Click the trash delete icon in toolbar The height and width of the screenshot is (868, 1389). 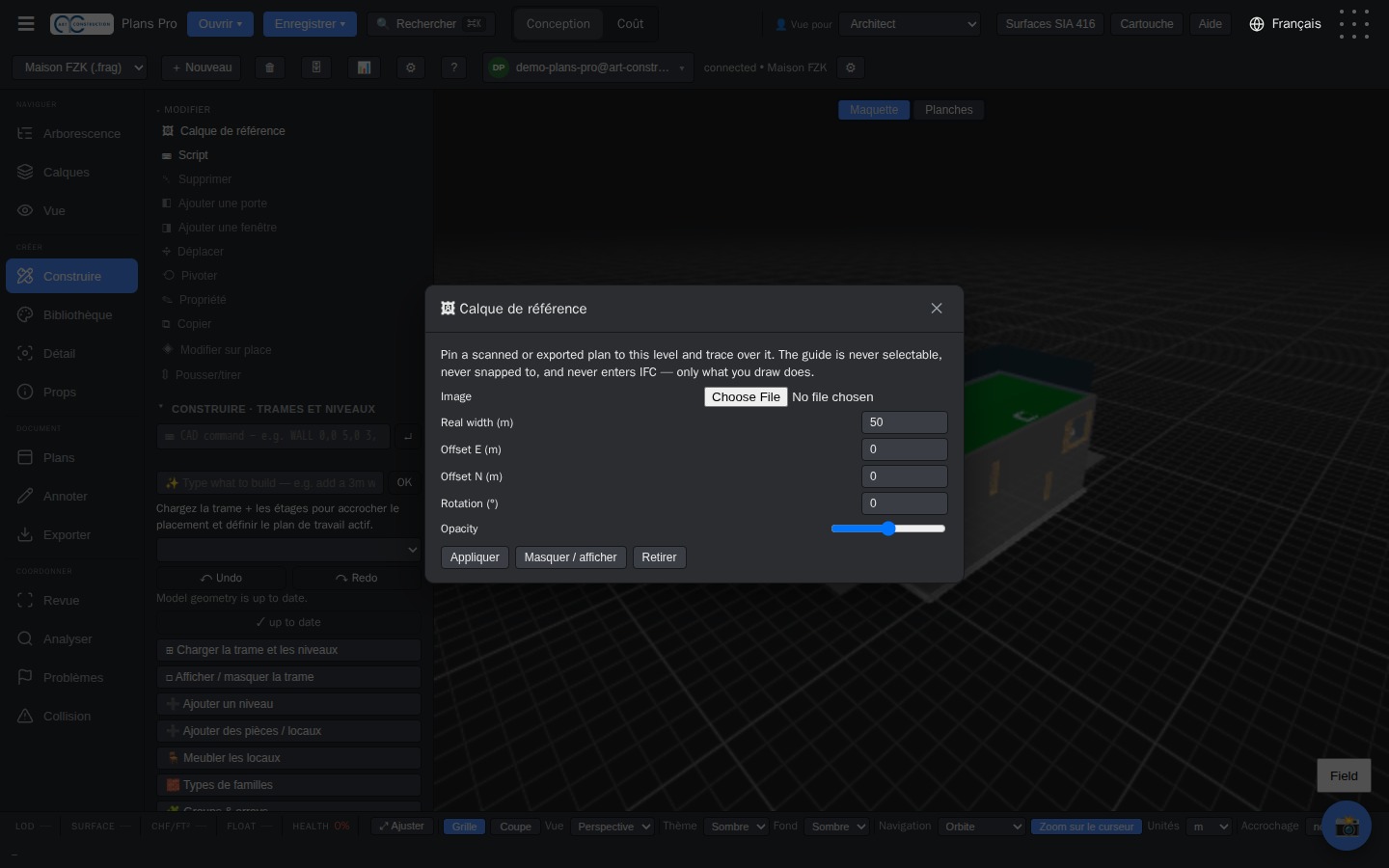[x=270, y=68]
